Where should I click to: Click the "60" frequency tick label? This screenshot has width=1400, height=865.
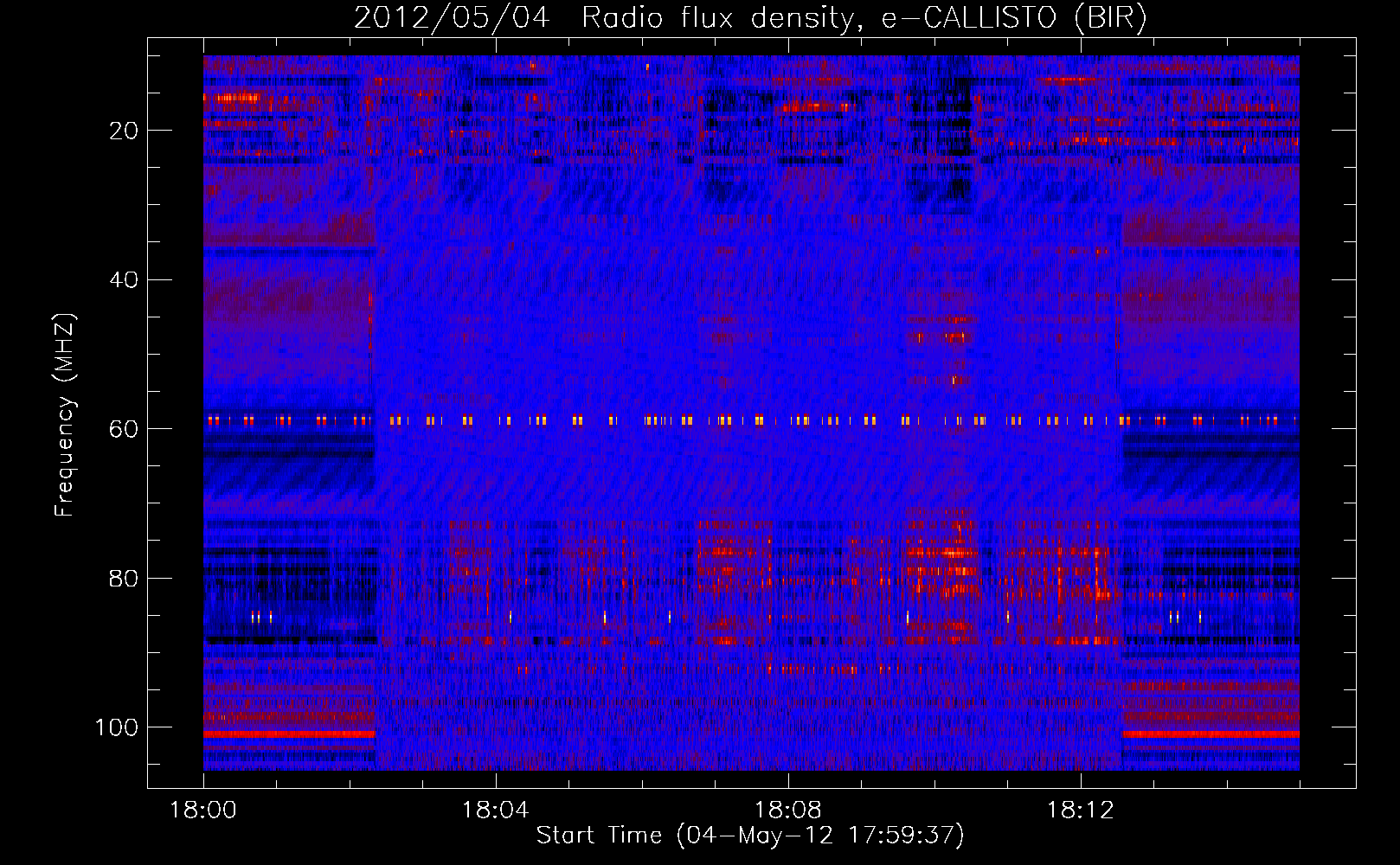coord(124,430)
